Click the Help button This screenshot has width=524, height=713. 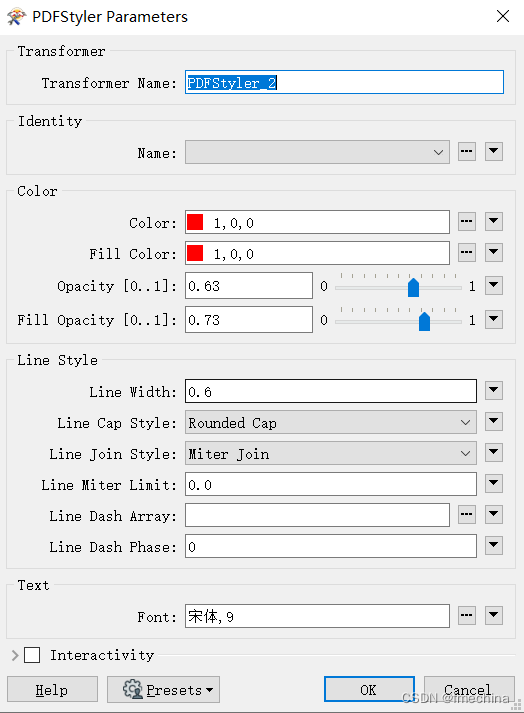click(x=52, y=690)
